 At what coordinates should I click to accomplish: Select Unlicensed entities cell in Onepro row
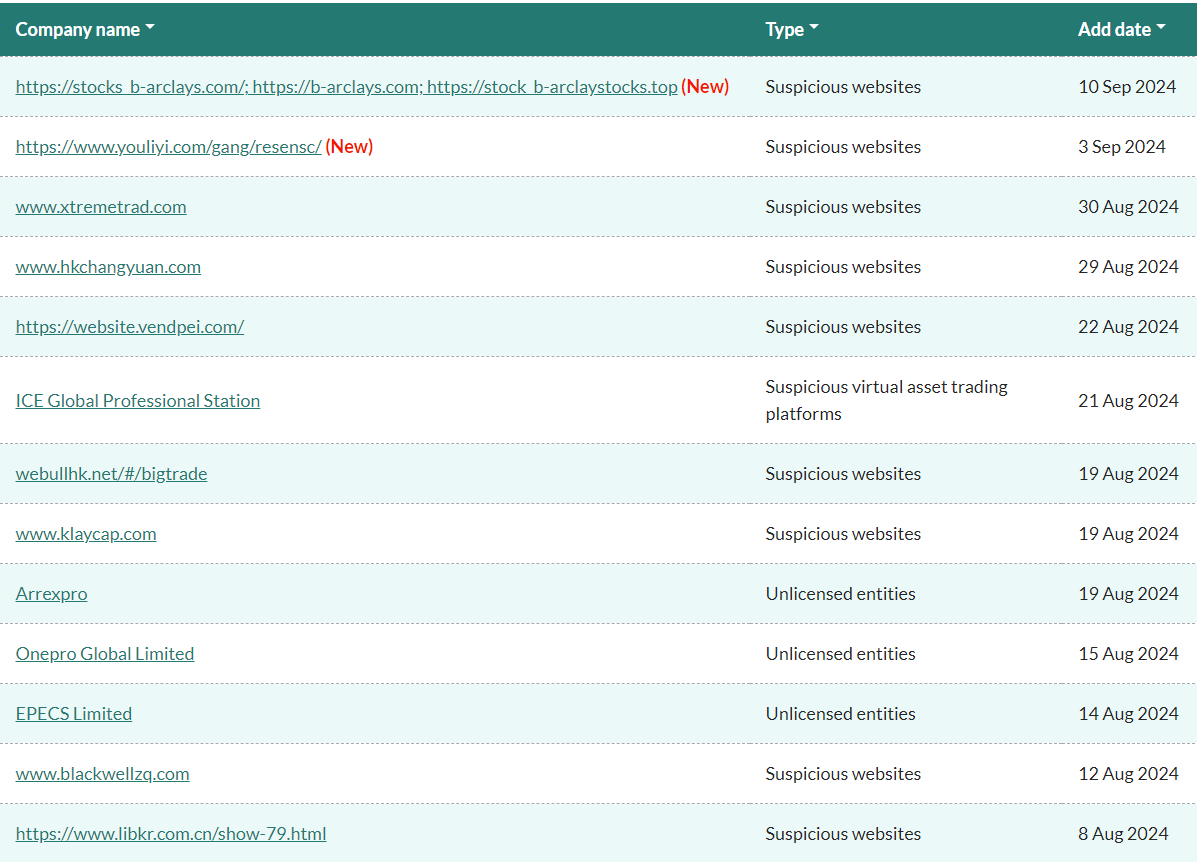840,654
